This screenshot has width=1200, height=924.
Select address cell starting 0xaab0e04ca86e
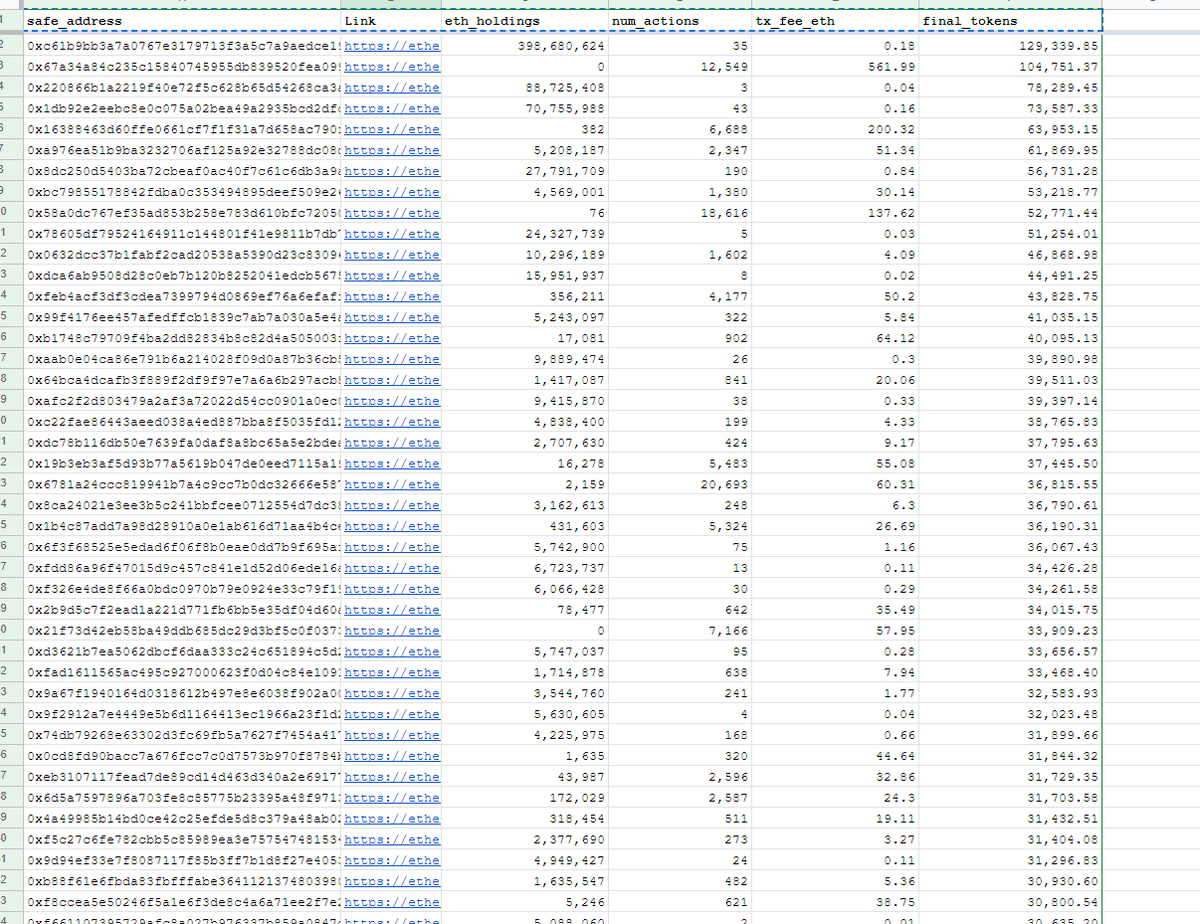click(x=181, y=359)
